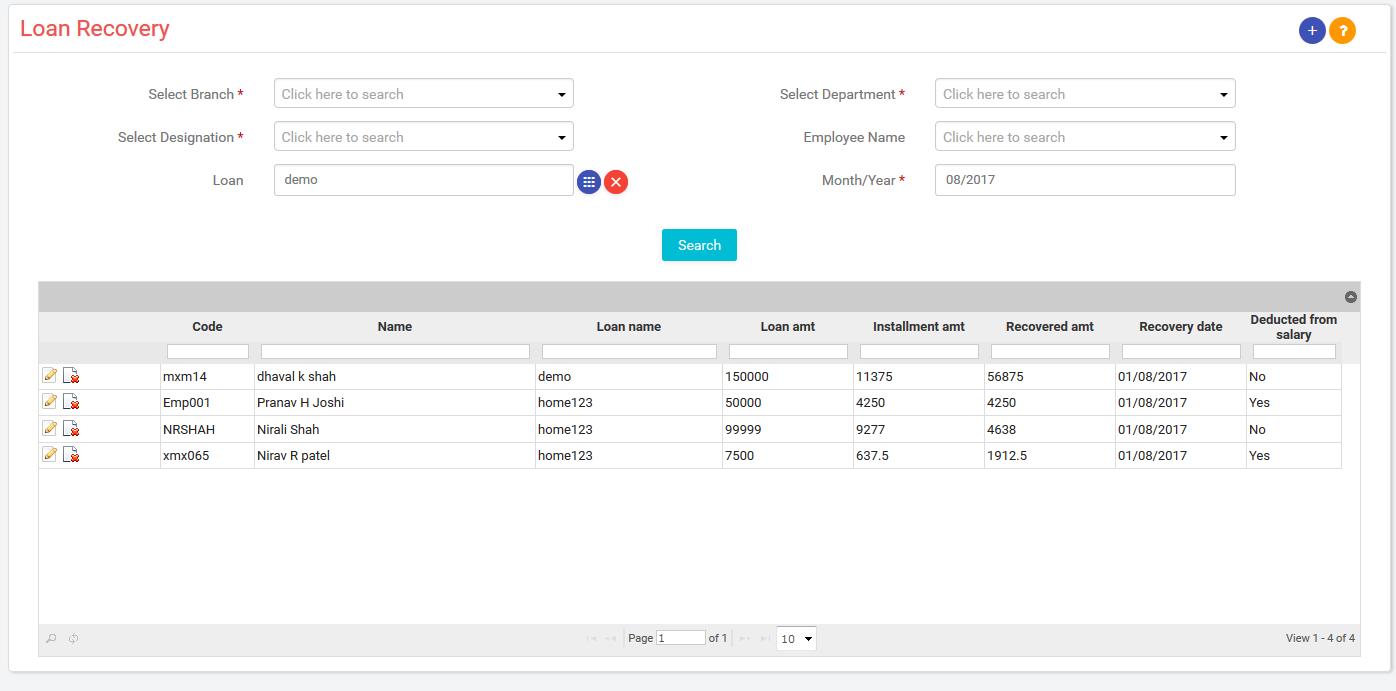1396x691 pixels.
Task: Select the mxm14 code cell
Action: click(x=207, y=377)
